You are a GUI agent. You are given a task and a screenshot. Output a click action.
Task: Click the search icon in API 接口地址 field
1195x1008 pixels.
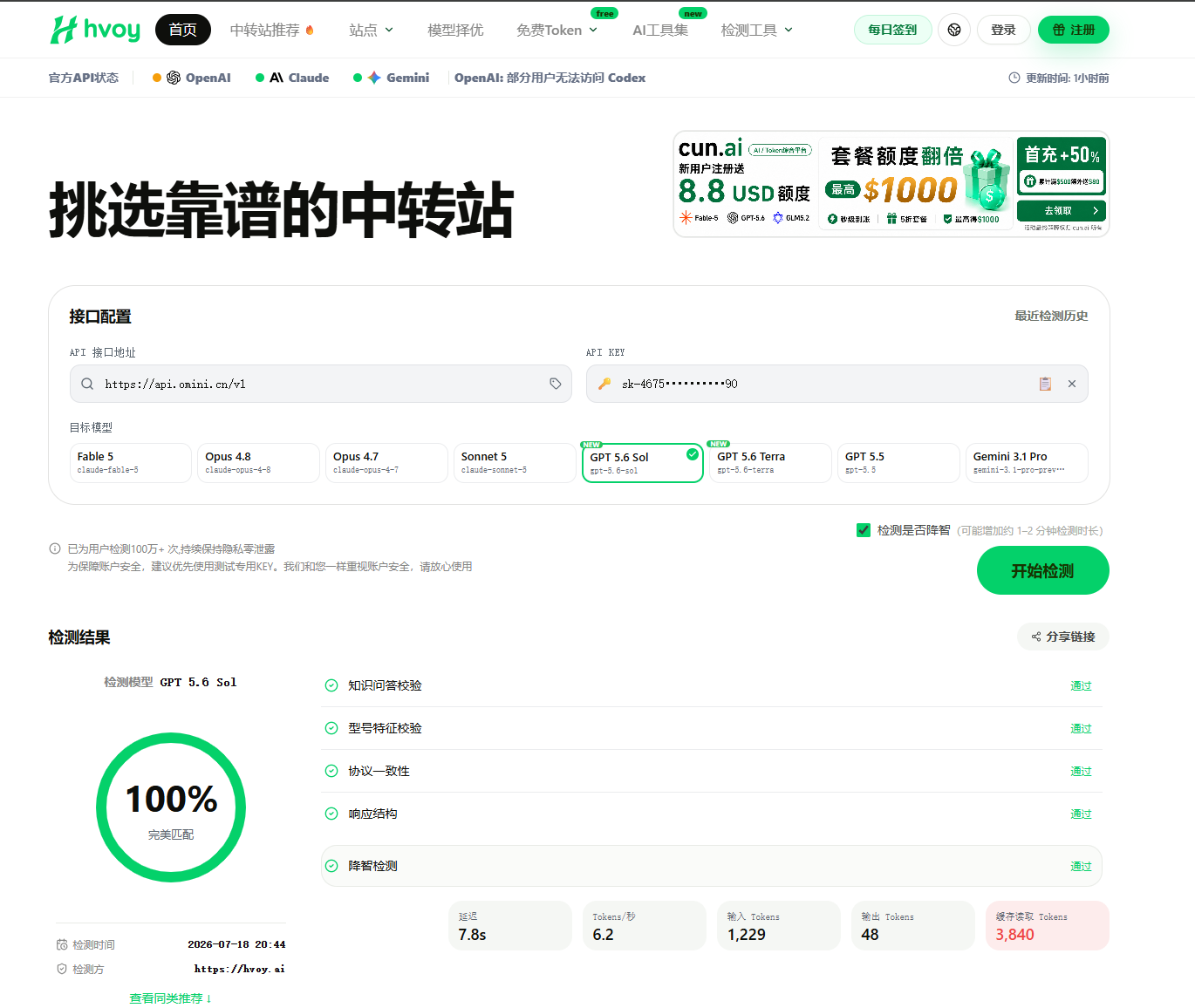87,384
